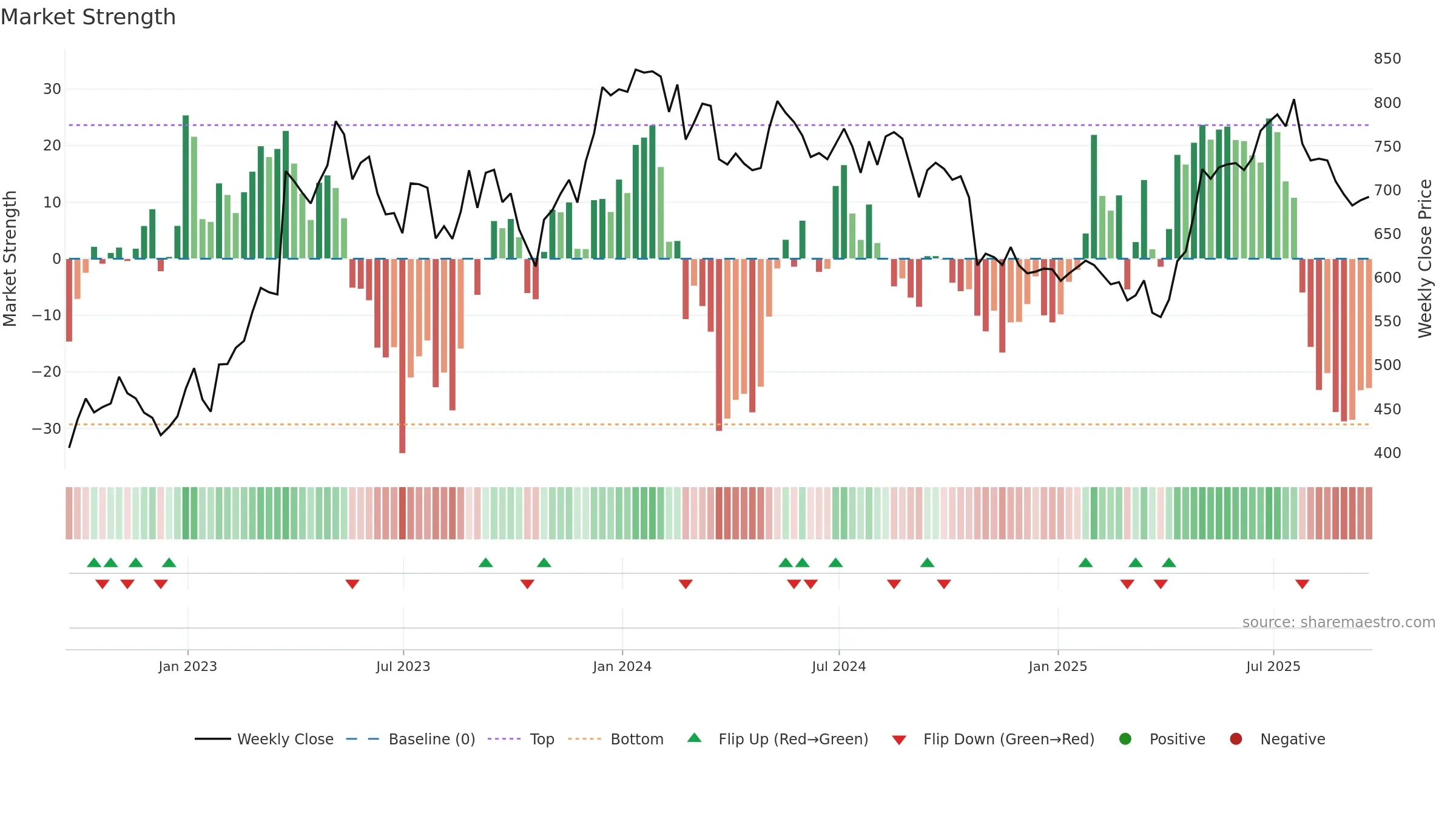Toggle the Flip Down (Green→Red) legend entry

pyautogui.click(x=993, y=739)
